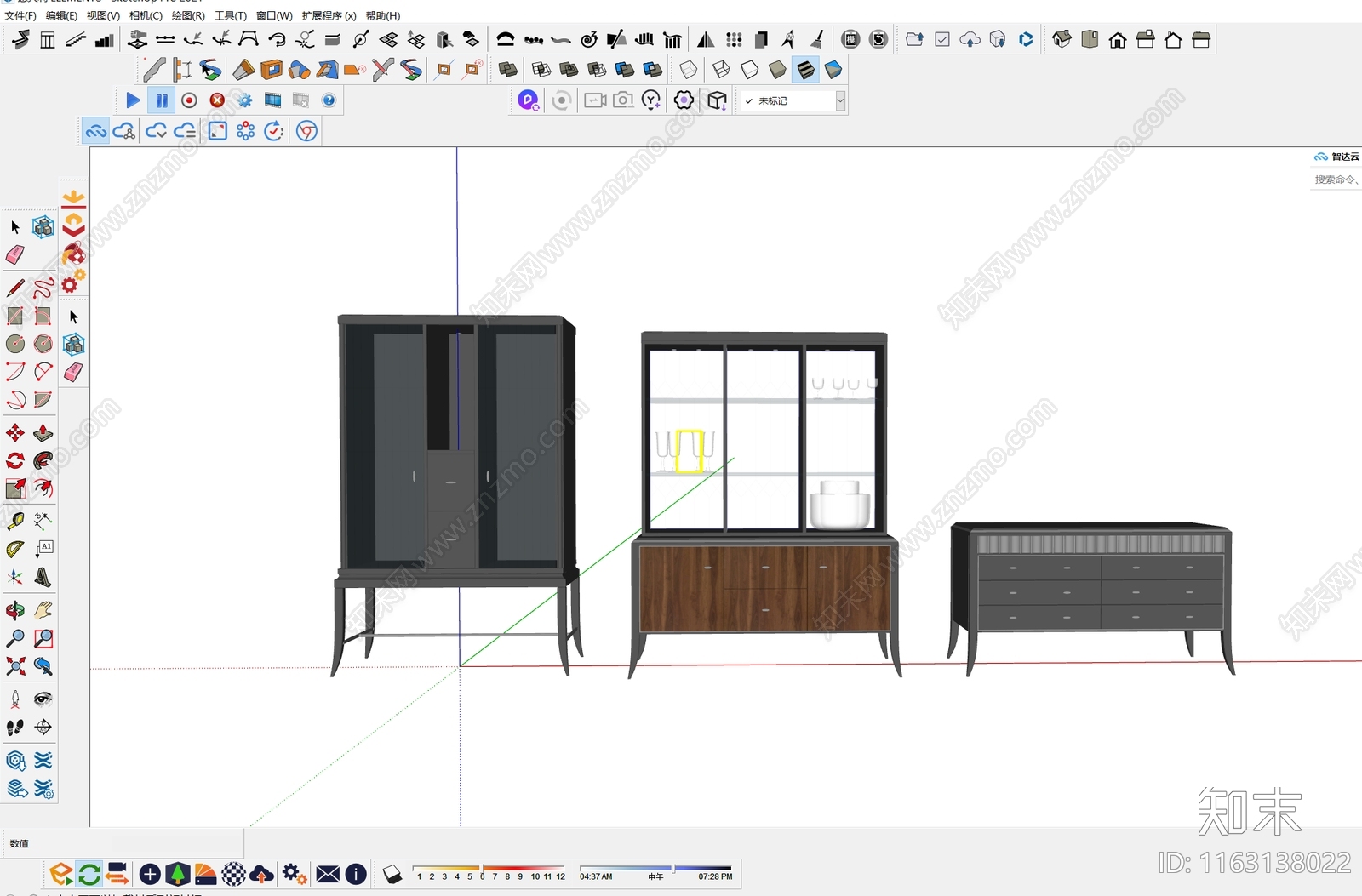Select the Orbit tool
The width and height of the screenshot is (1362, 896).
tap(14, 610)
